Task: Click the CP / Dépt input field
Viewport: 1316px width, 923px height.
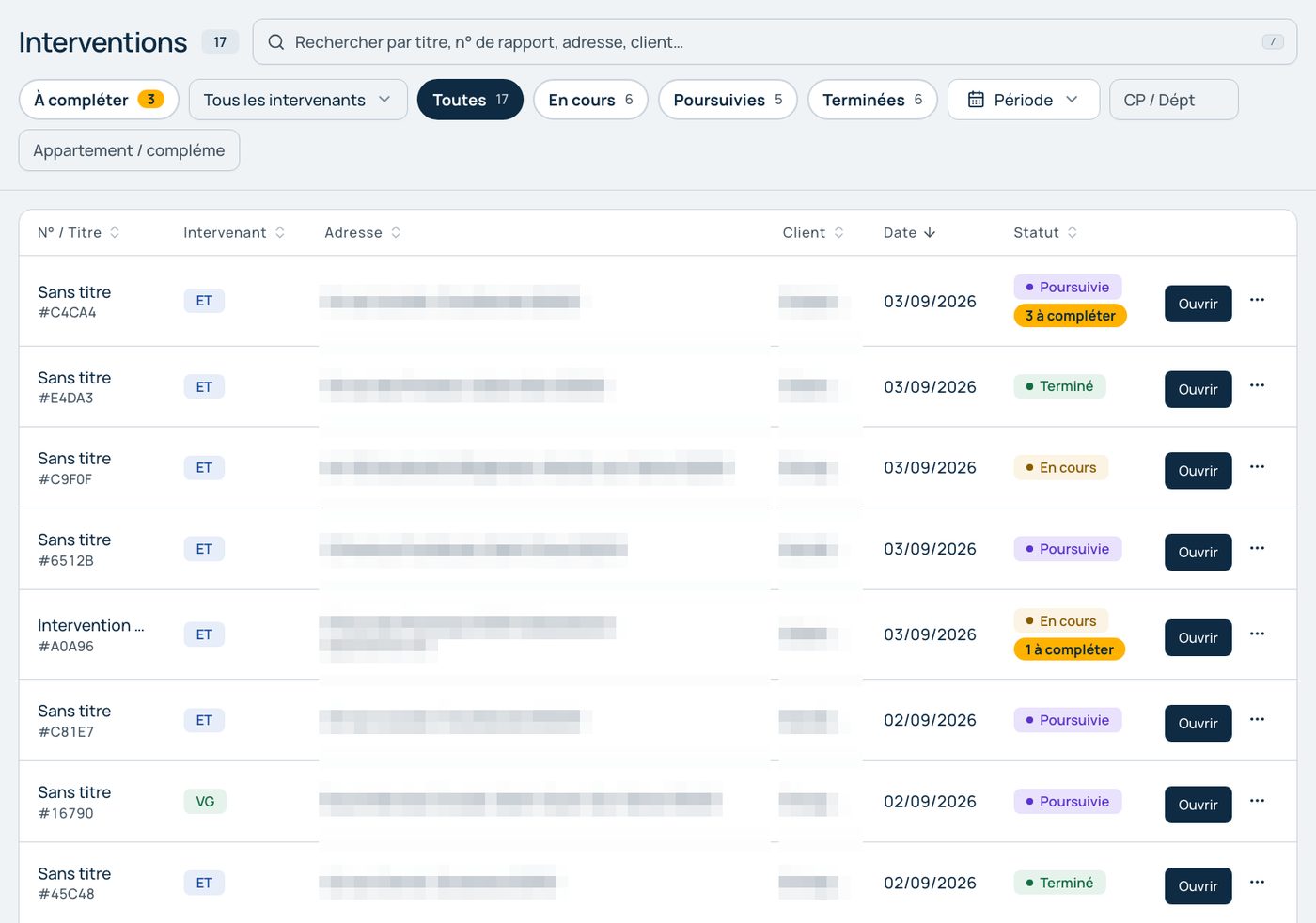Action: 1173,100
